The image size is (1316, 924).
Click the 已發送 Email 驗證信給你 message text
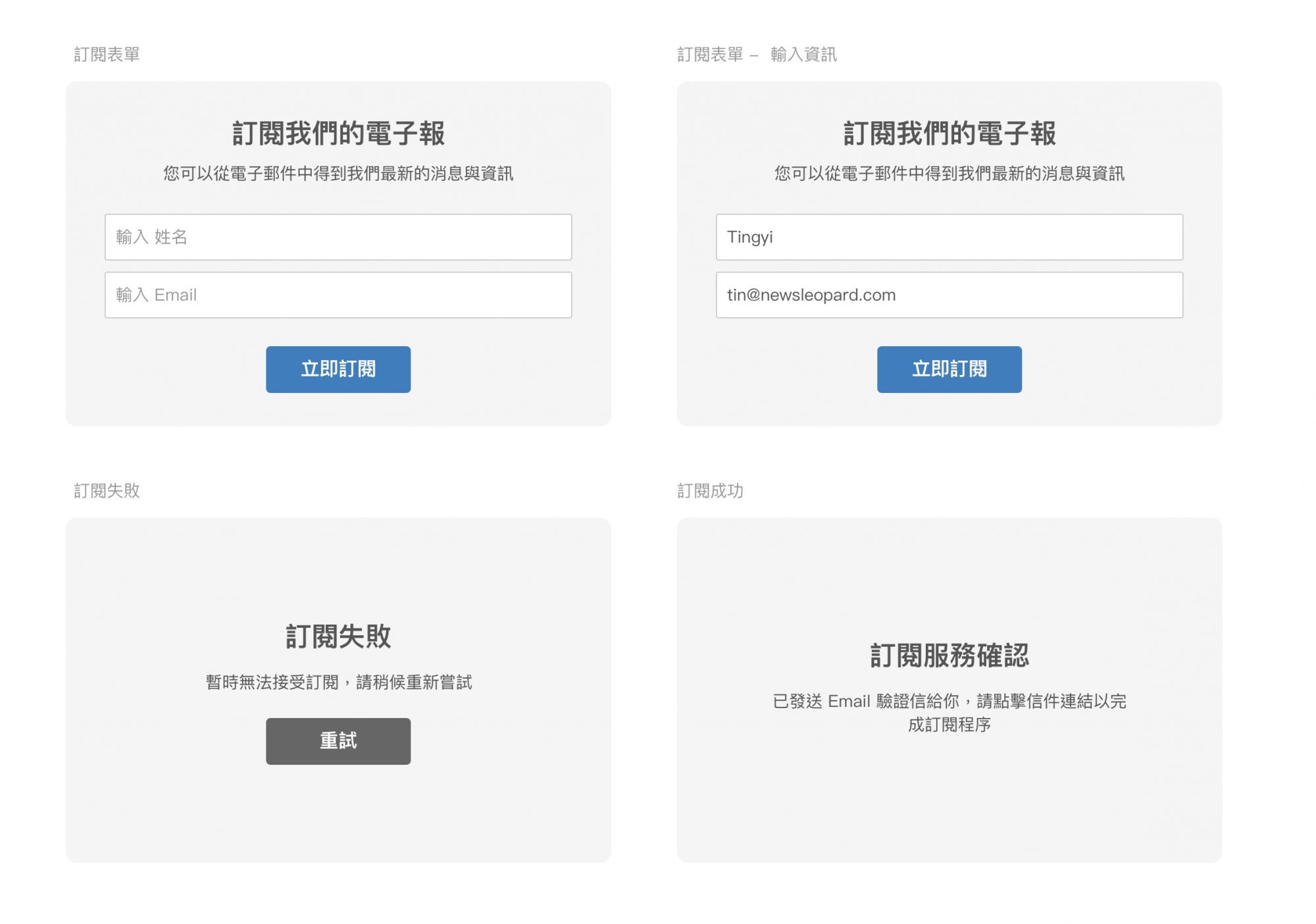click(949, 713)
